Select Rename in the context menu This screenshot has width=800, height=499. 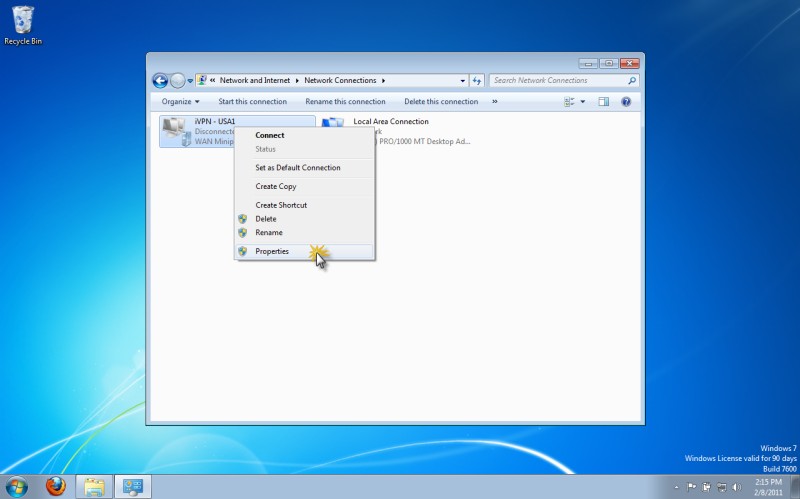(305, 233)
